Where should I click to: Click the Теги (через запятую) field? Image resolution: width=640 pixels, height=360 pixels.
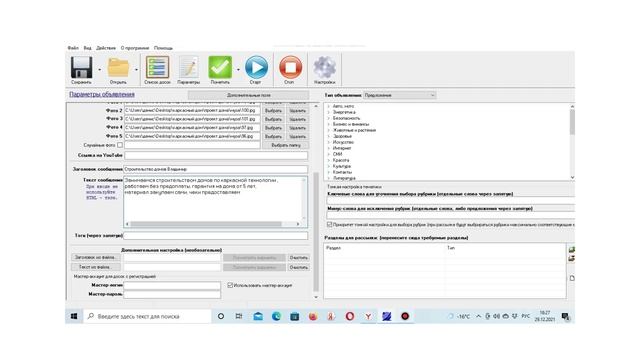[x=216, y=236]
